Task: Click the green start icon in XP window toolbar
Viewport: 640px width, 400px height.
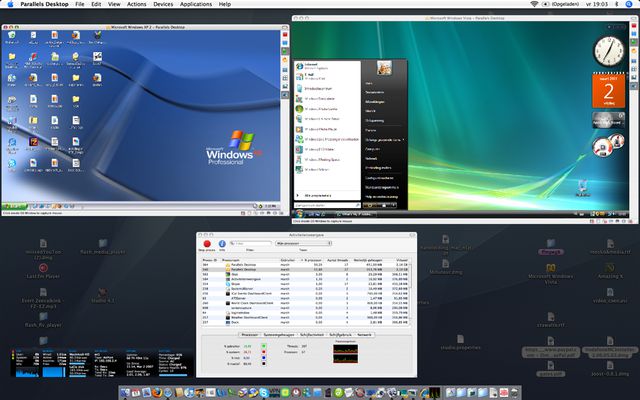Action: coord(285,51)
